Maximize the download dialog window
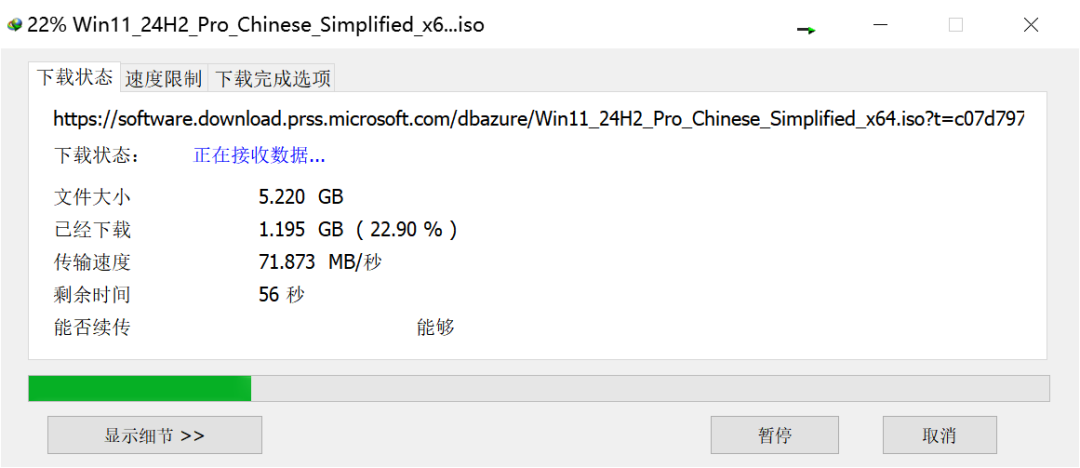Viewport: 1080px width, 468px height. coord(955,26)
